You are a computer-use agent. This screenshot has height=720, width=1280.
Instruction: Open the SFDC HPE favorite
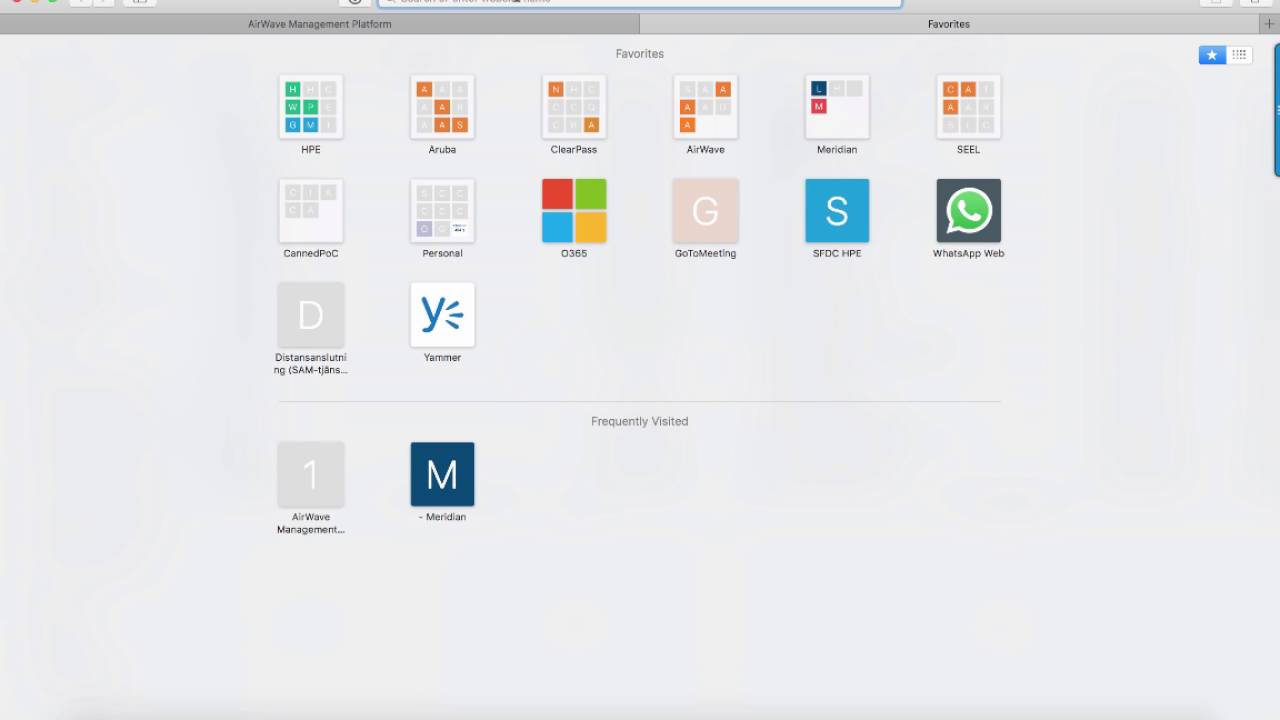coord(837,211)
